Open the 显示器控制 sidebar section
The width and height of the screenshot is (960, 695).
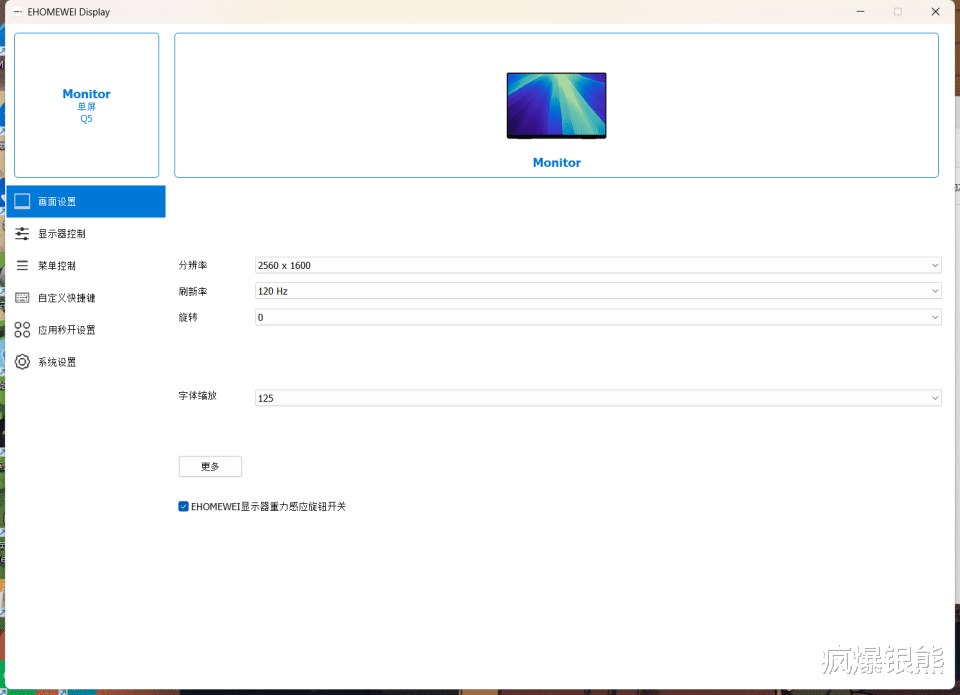(86, 233)
